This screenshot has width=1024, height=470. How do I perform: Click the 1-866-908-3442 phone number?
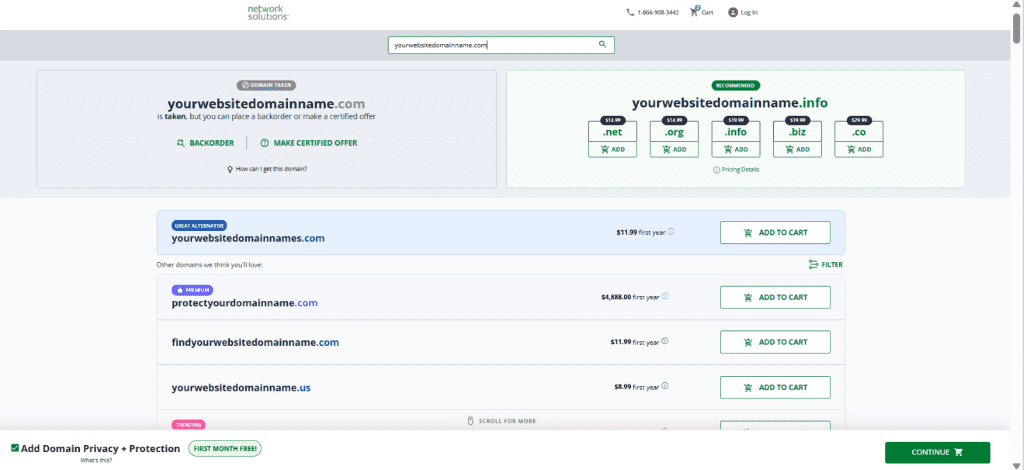click(658, 12)
